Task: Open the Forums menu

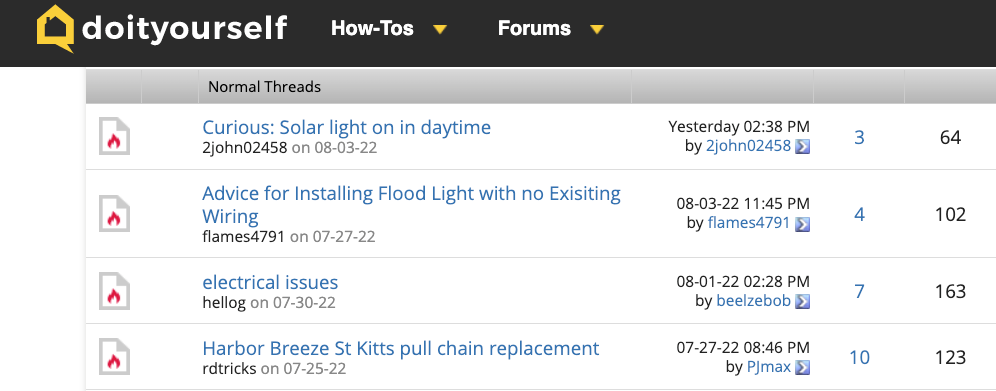Action: (x=534, y=29)
